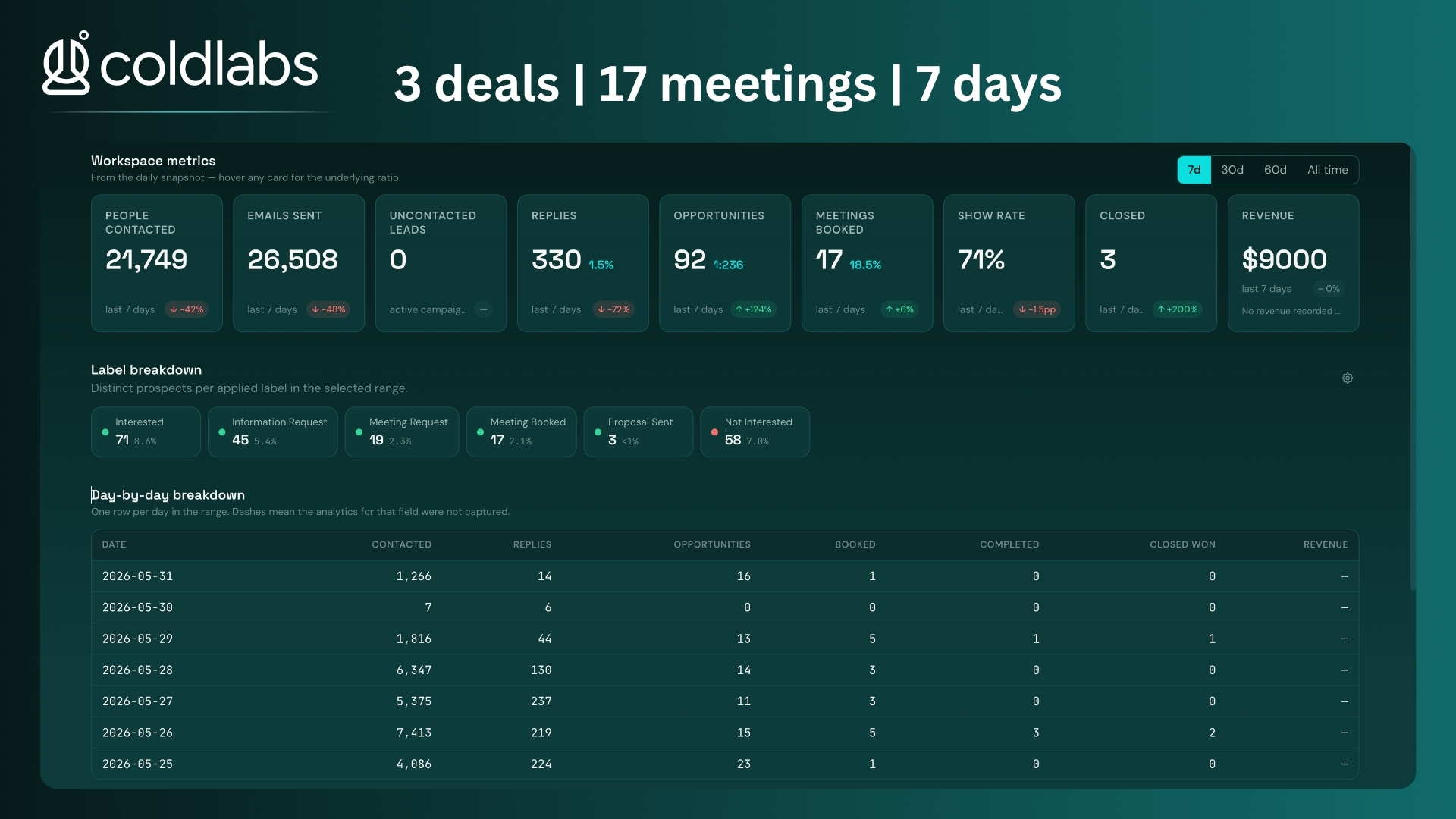Open the Closed metric card
Image resolution: width=1456 pixels, height=819 pixels.
pos(1151,263)
